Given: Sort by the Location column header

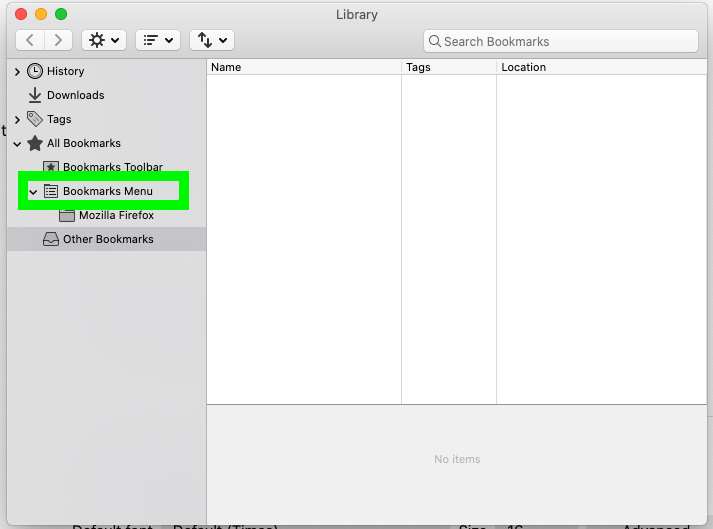Looking at the screenshot, I should [602, 67].
